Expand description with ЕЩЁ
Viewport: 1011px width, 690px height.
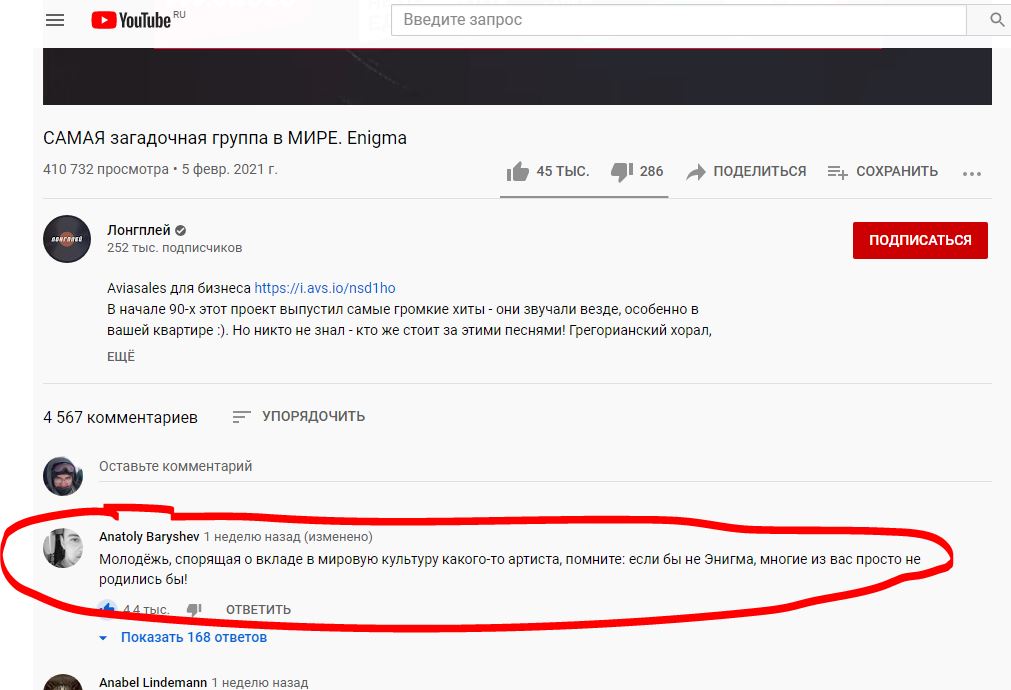[x=121, y=357]
